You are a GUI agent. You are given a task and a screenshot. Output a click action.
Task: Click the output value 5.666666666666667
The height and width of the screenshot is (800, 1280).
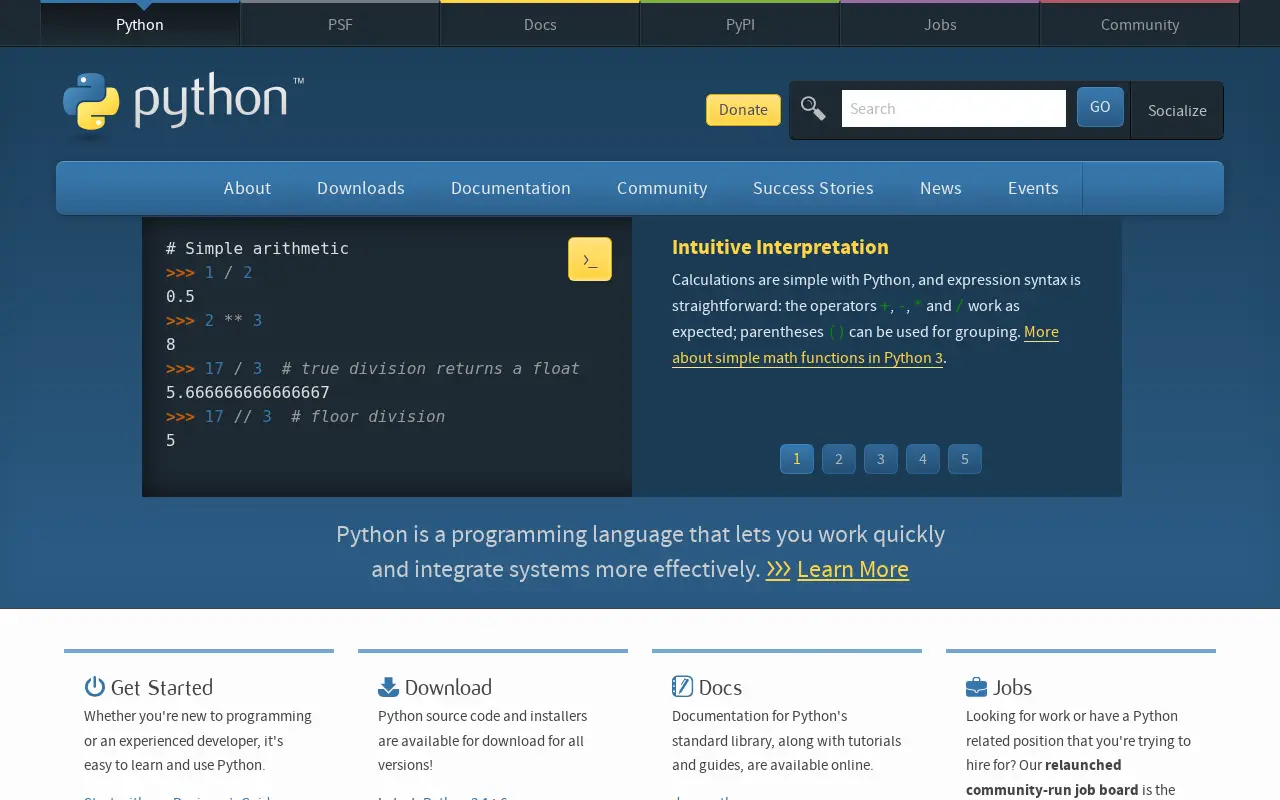[x=248, y=392]
